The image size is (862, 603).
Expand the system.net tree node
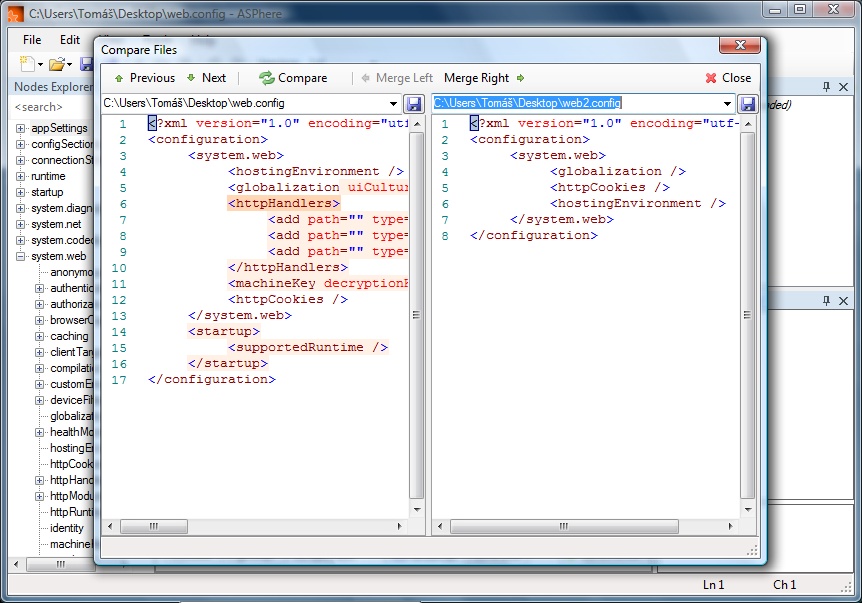click(x=20, y=224)
